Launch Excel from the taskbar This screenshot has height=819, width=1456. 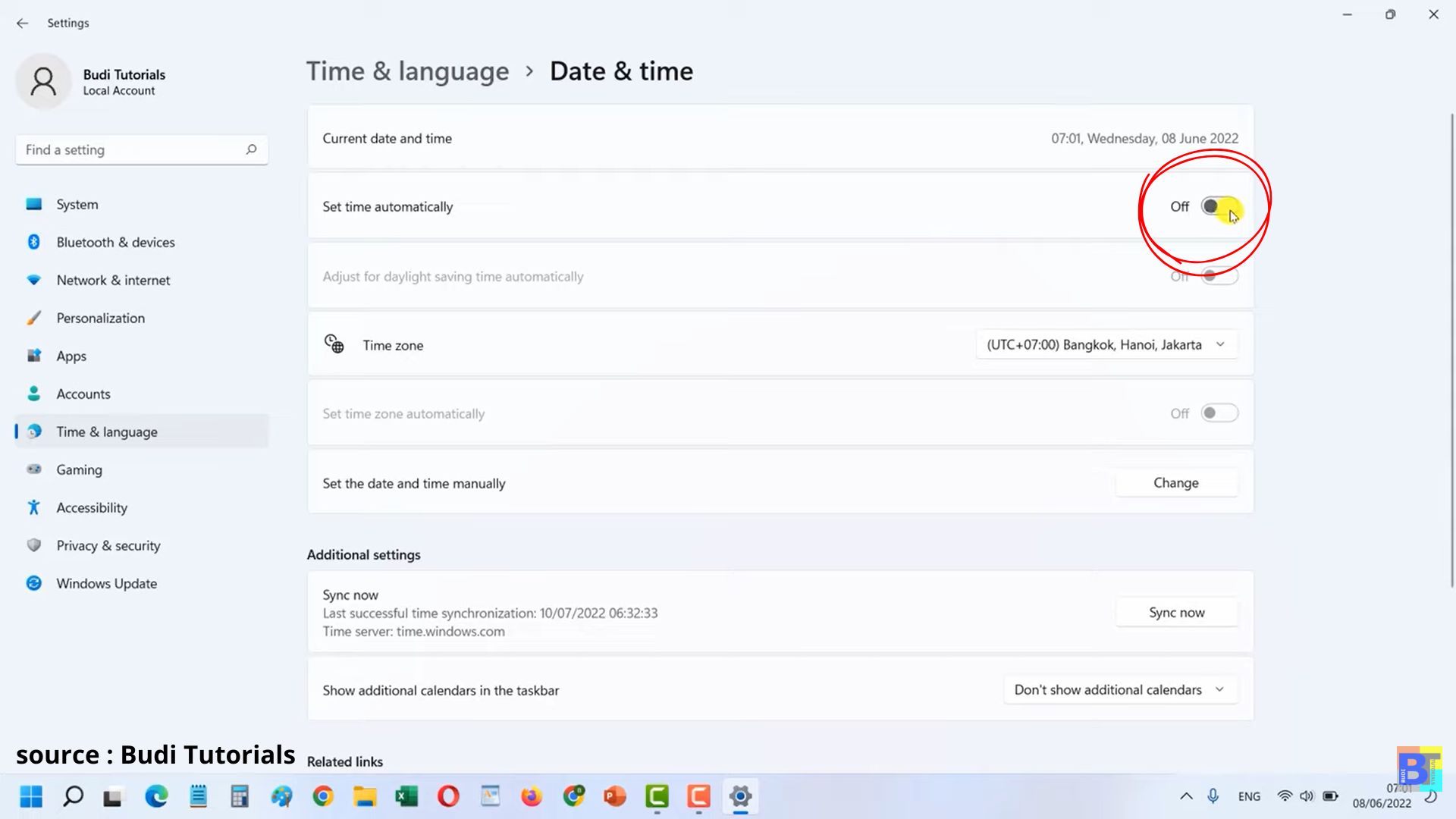[x=406, y=796]
